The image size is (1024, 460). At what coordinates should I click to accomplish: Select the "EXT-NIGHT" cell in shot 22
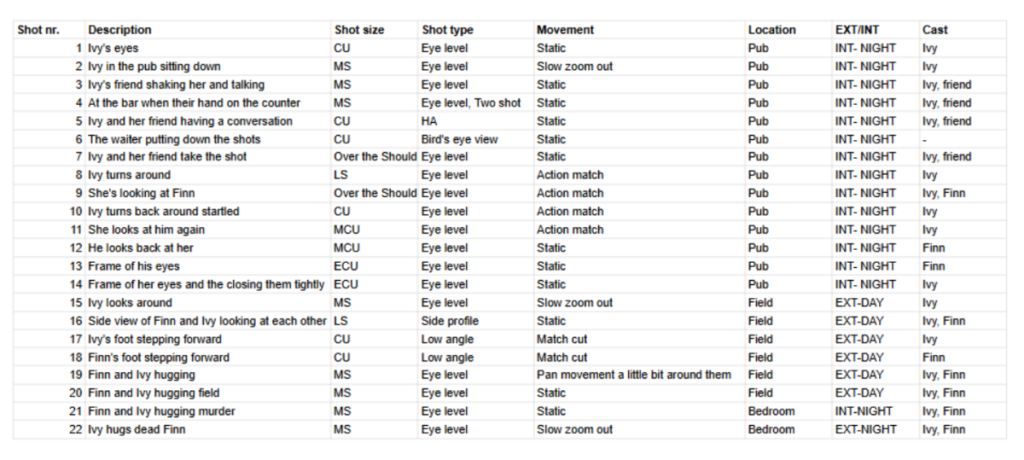coord(866,430)
